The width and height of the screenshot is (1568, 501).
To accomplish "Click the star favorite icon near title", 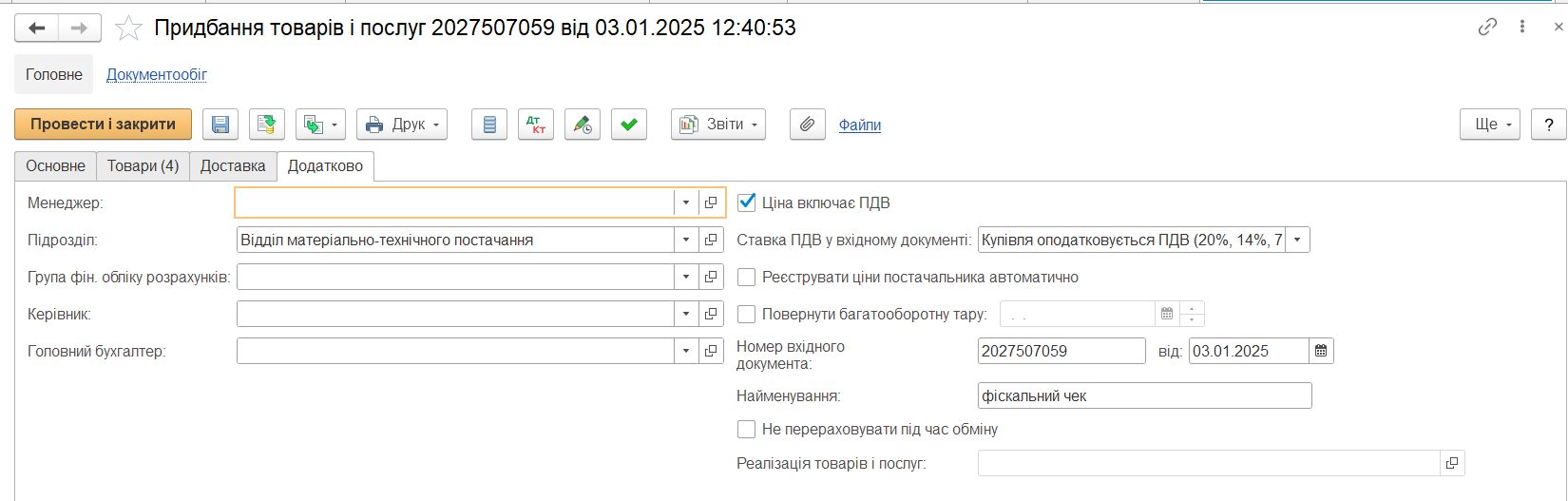I will [x=128, y=29].
